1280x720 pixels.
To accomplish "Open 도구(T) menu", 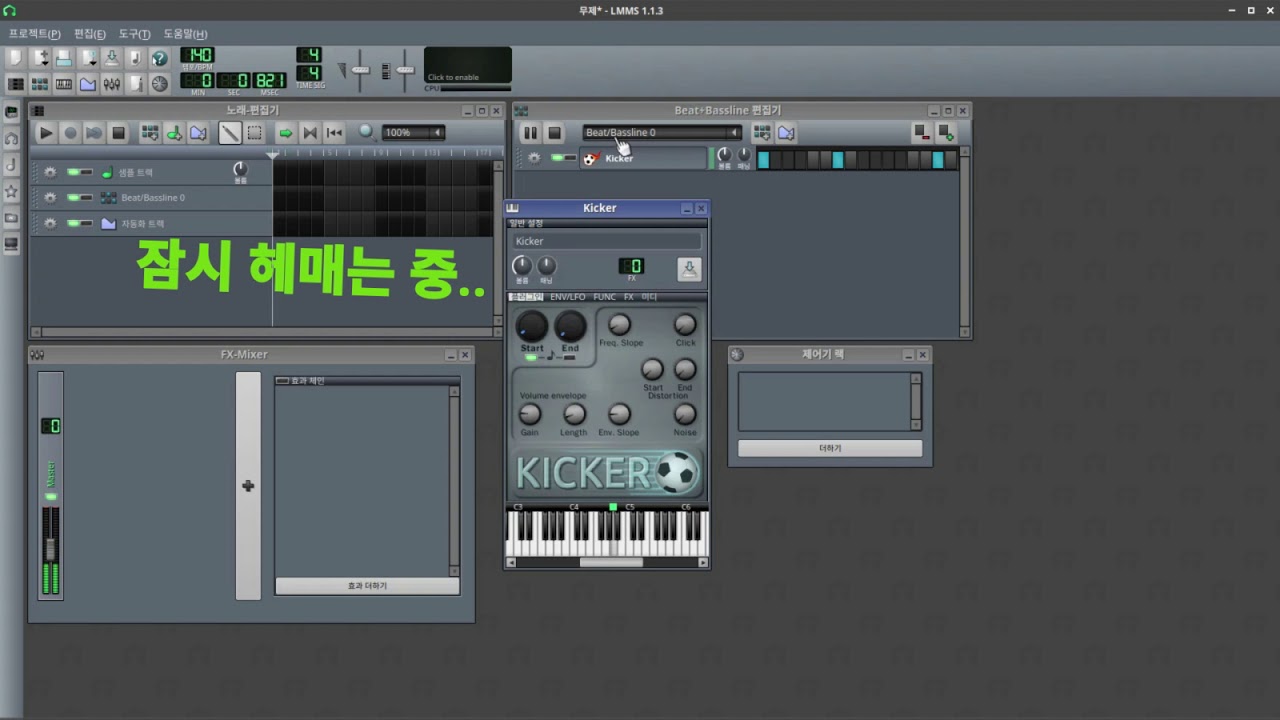I will (134, 34).
